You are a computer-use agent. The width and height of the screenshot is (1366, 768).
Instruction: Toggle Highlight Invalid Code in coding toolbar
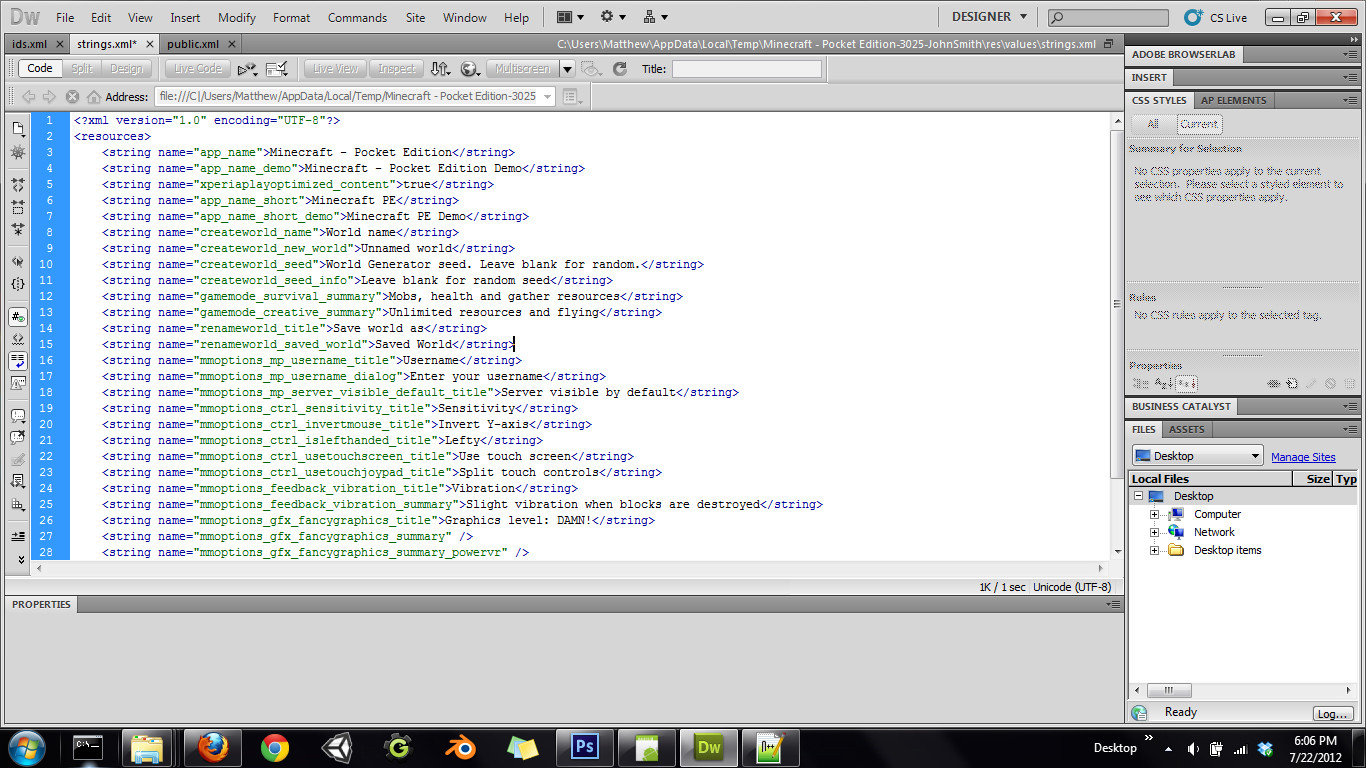point(18,339)
